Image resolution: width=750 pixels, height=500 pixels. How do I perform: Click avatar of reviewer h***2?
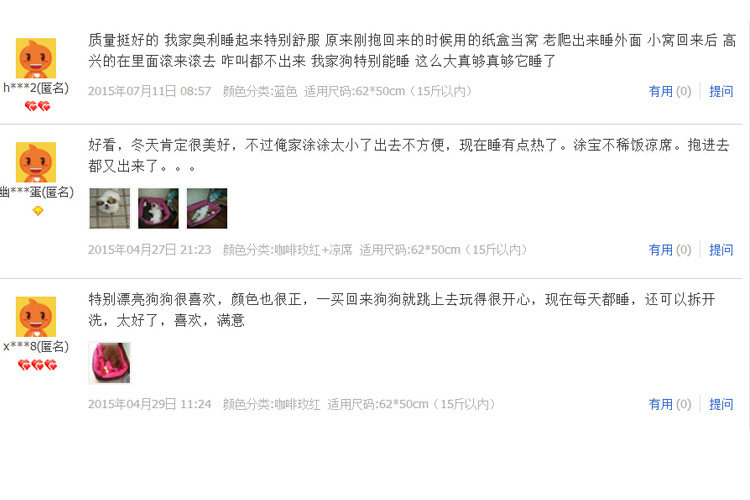click(36, 58)
